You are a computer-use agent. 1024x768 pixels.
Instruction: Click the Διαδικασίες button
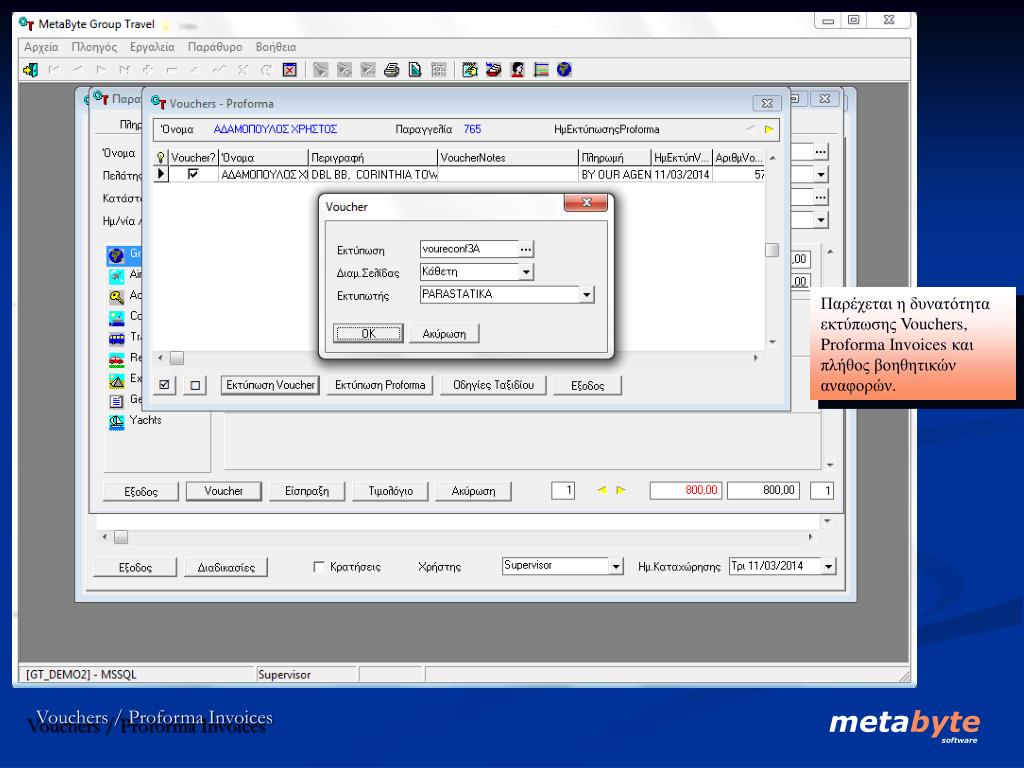(x=226, y=567)
